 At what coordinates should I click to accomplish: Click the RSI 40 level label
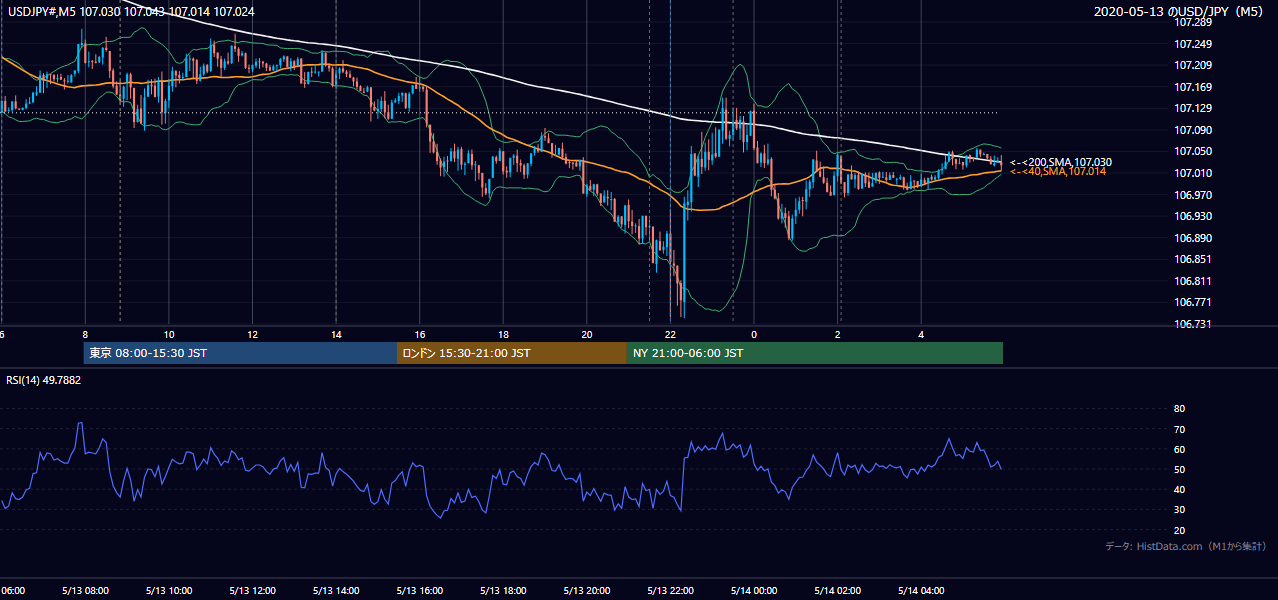tap(1179, 489)
